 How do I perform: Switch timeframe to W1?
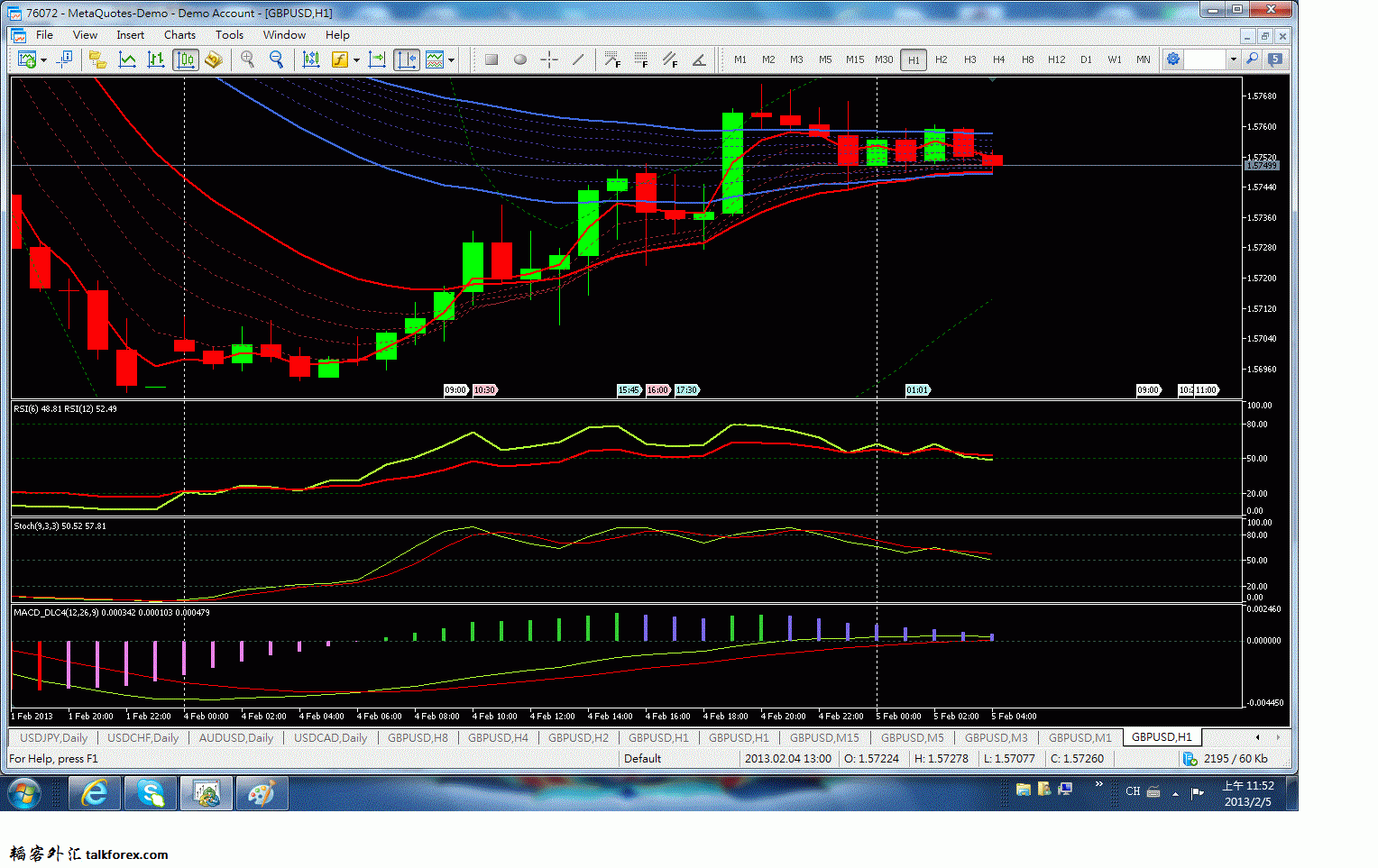point(1115,59)
